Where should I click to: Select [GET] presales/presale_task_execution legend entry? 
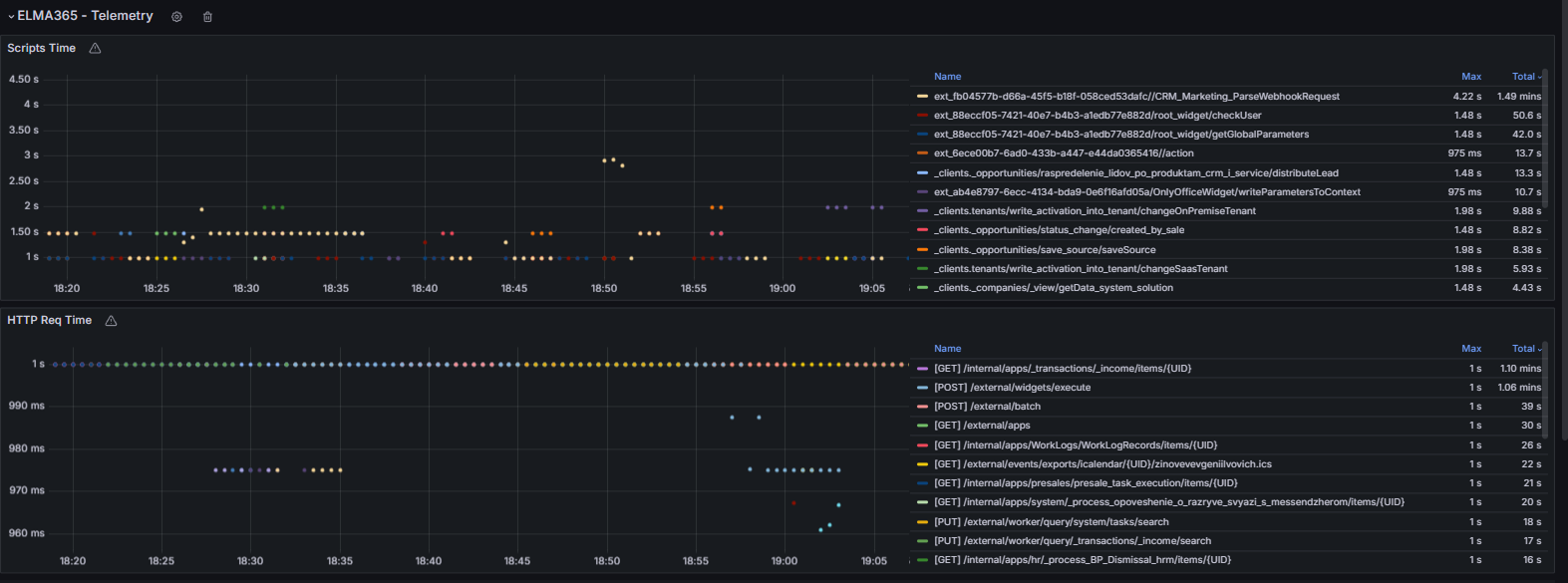tap(1086, 483)
